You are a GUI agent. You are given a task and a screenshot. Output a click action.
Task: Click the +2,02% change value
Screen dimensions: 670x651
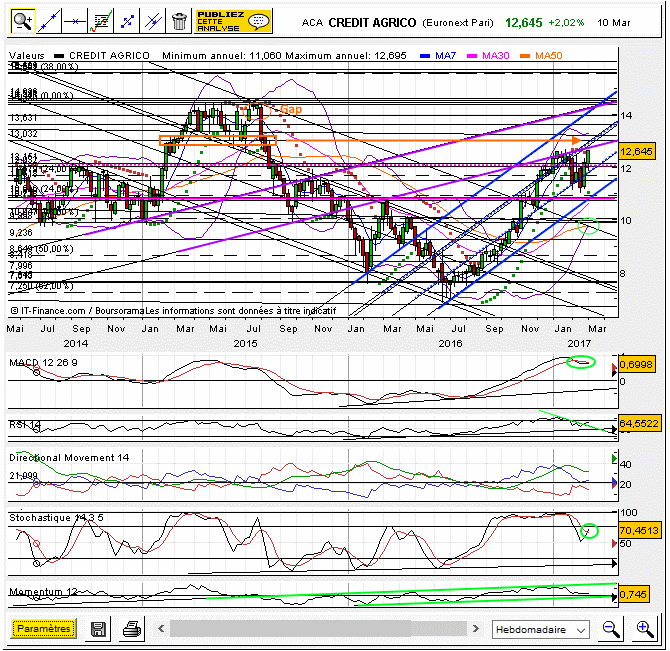pyautogui.click(x=566, y=23)
